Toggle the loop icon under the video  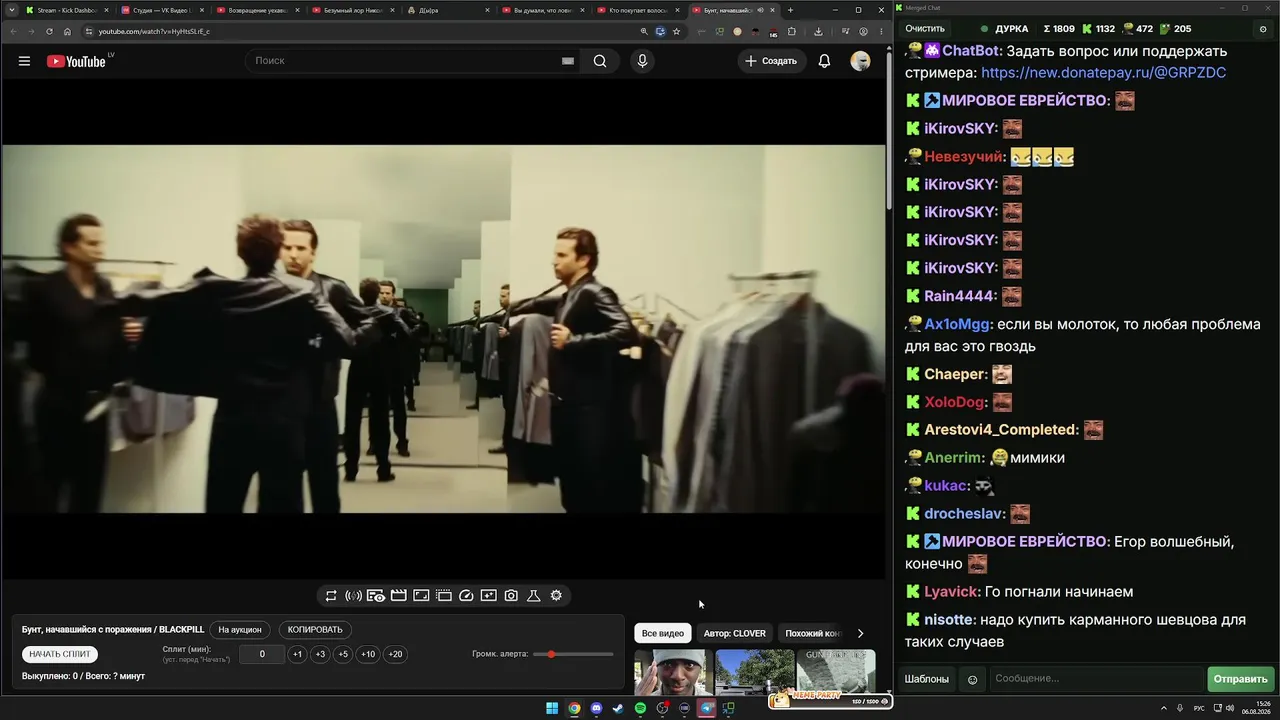(331, 596)
